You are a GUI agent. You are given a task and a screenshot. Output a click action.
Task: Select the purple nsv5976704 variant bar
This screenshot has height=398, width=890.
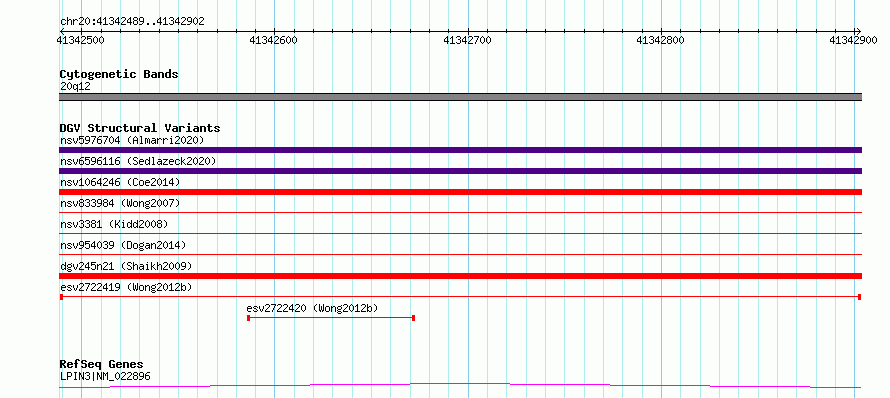460,150
